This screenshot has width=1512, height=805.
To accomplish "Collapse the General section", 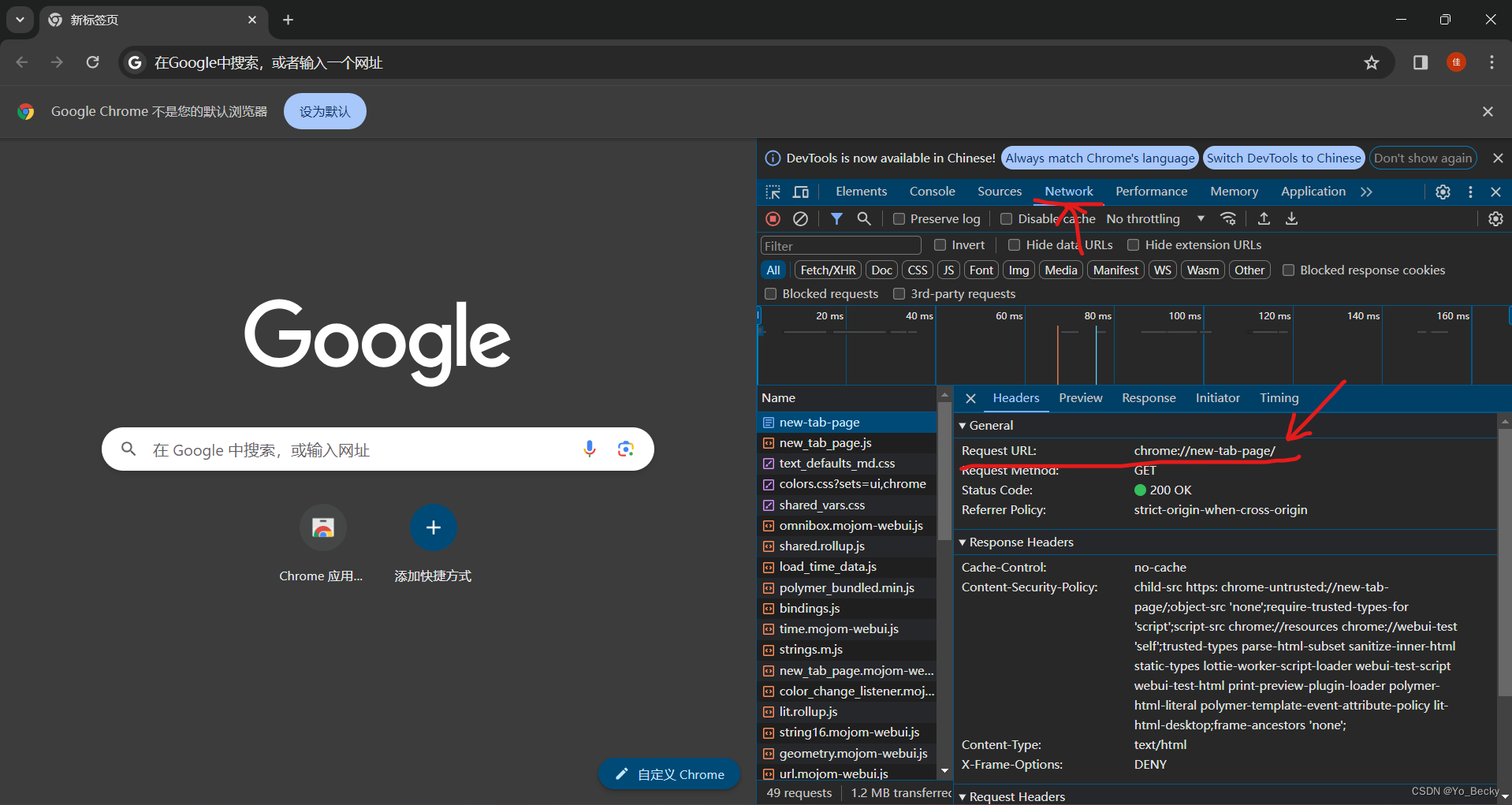I will point(962,426).
